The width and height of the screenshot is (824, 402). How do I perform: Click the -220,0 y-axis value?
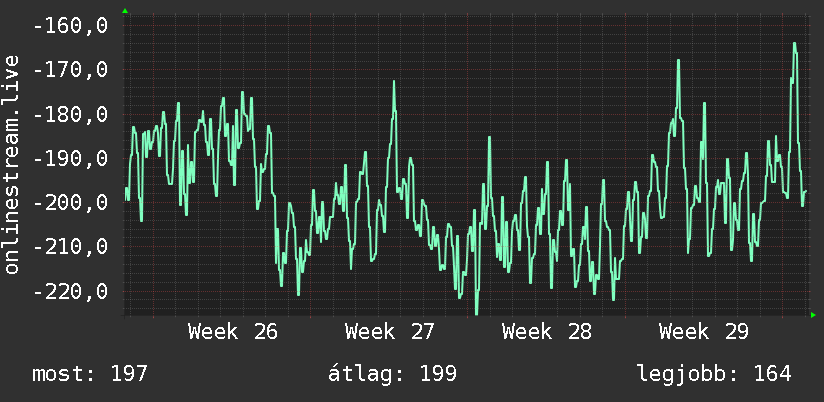click(70, 291)
